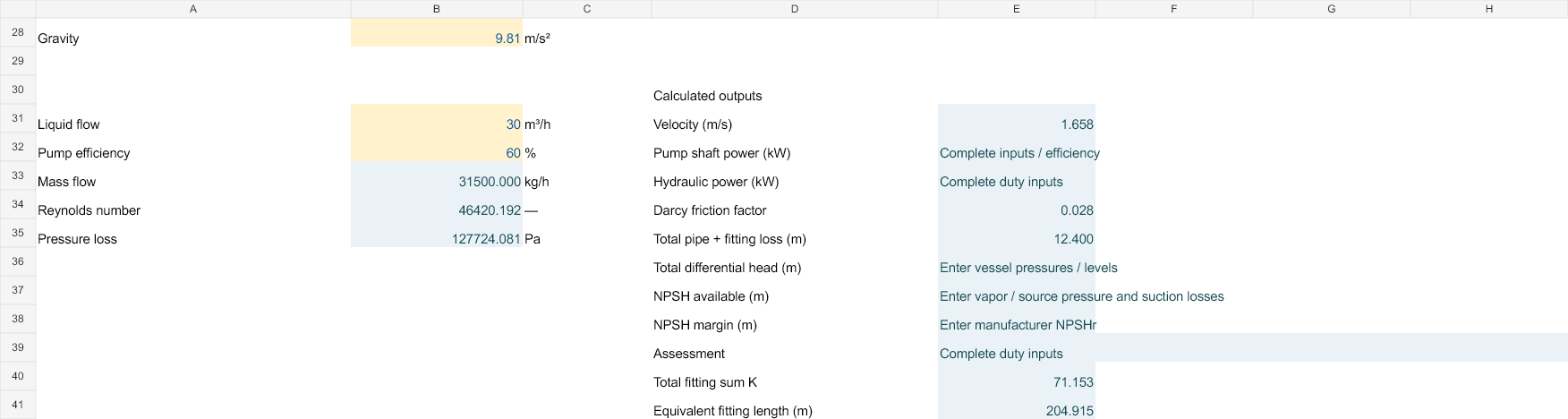Select row 32 header
Screen dimensions: 1568x419
click(18, 147)
